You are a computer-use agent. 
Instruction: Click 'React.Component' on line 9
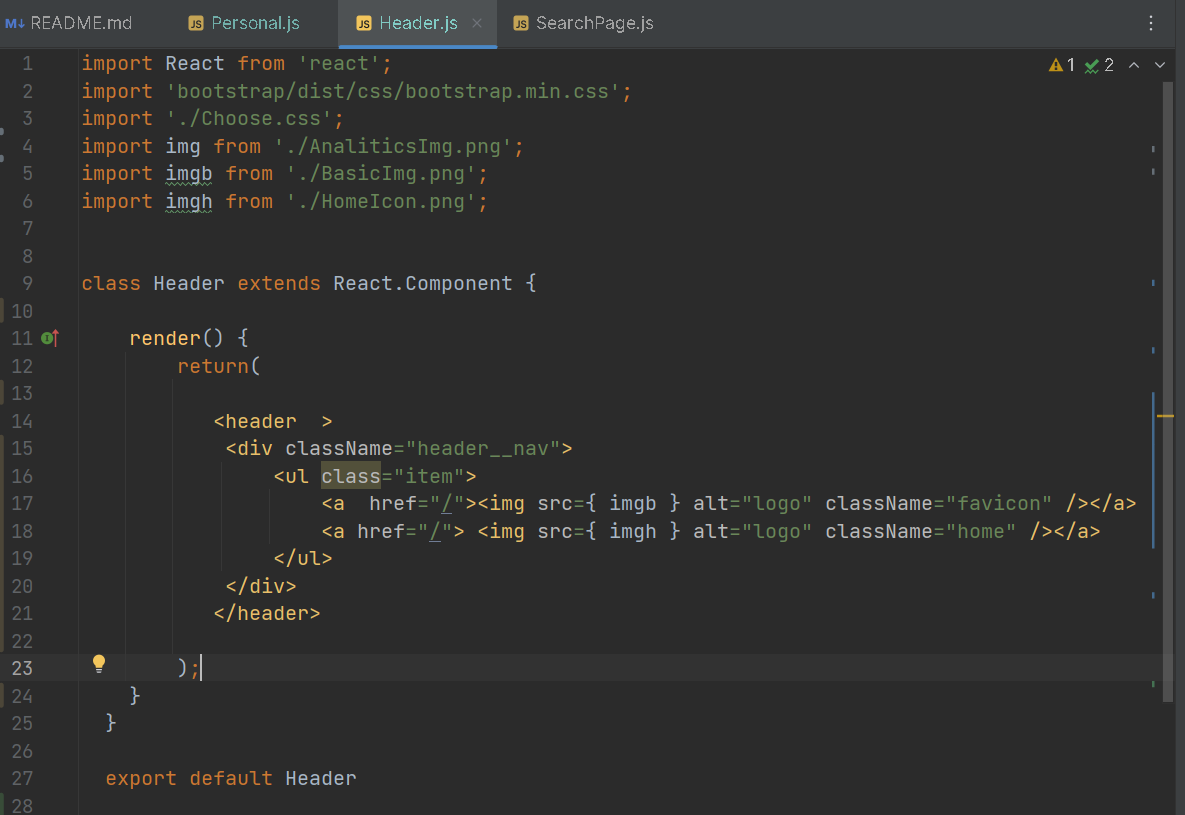coord(422,284)
